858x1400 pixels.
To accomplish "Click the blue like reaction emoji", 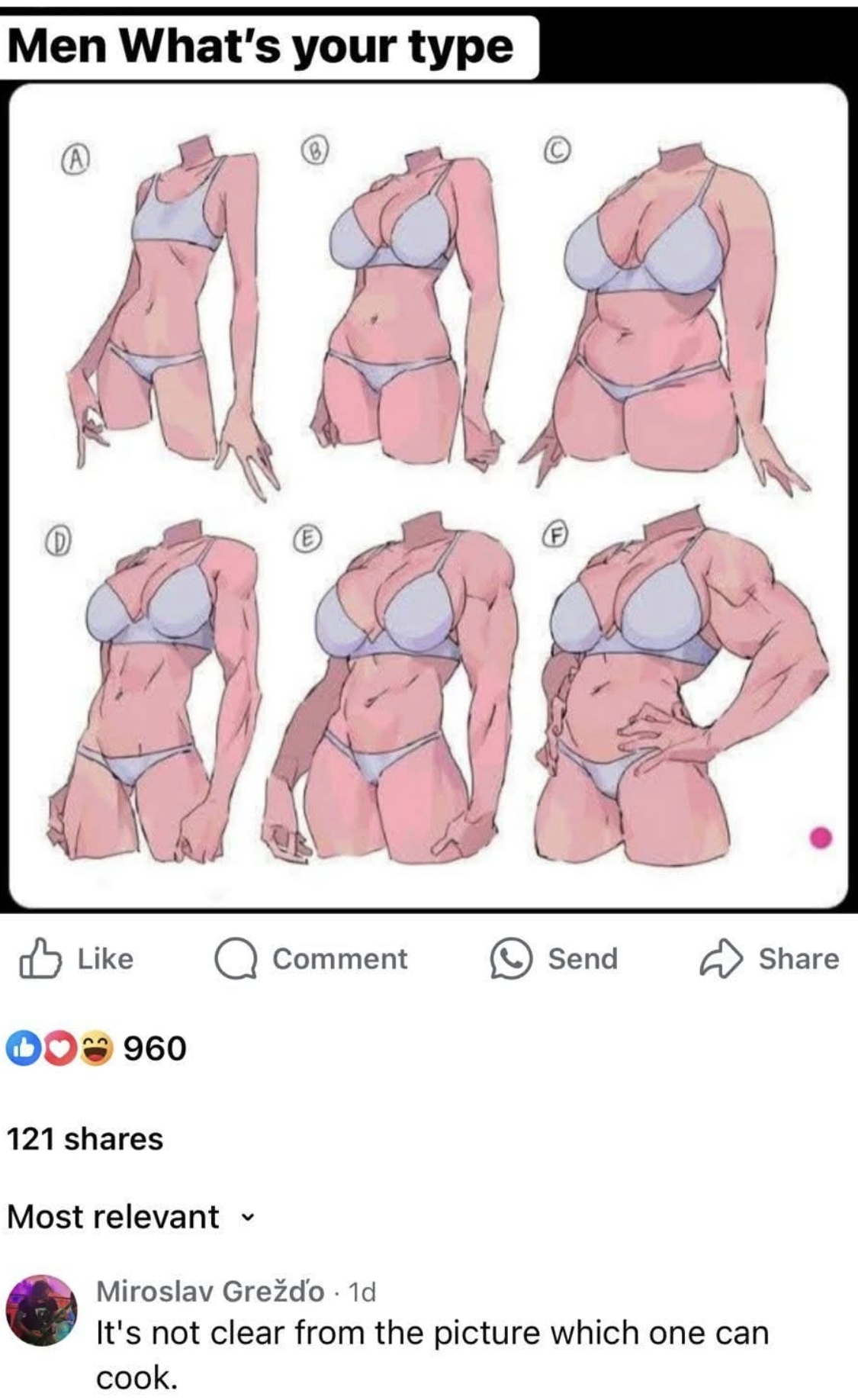I will pyautogui.click(x=24, y=1048).
